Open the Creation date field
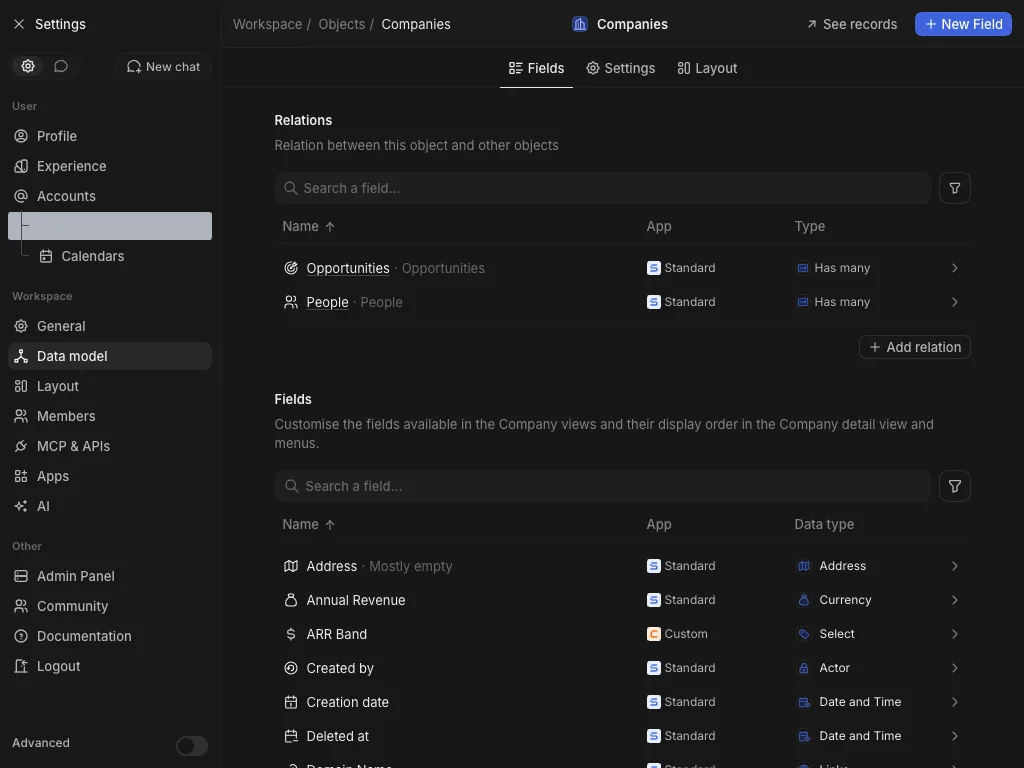This screenshot has height=768, width=1024. click(x=623, y=701)
